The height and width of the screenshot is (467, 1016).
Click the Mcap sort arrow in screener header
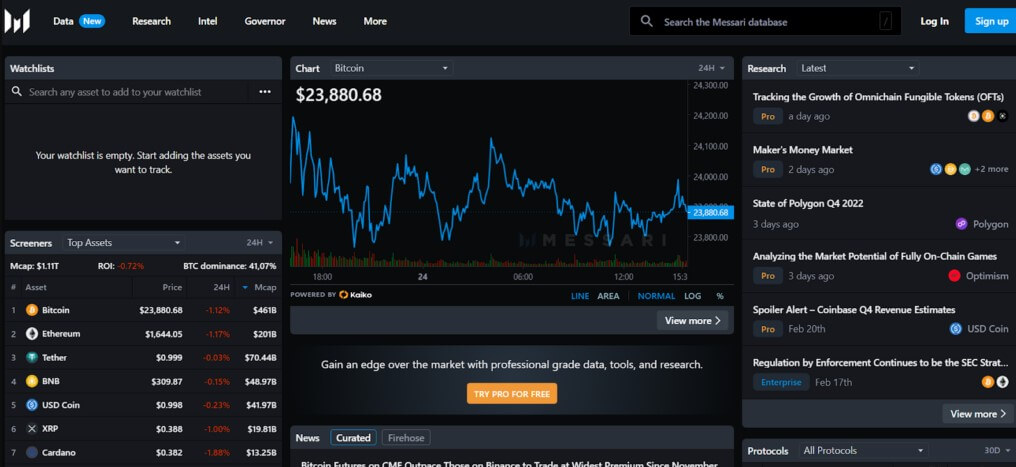click(245, 288)
